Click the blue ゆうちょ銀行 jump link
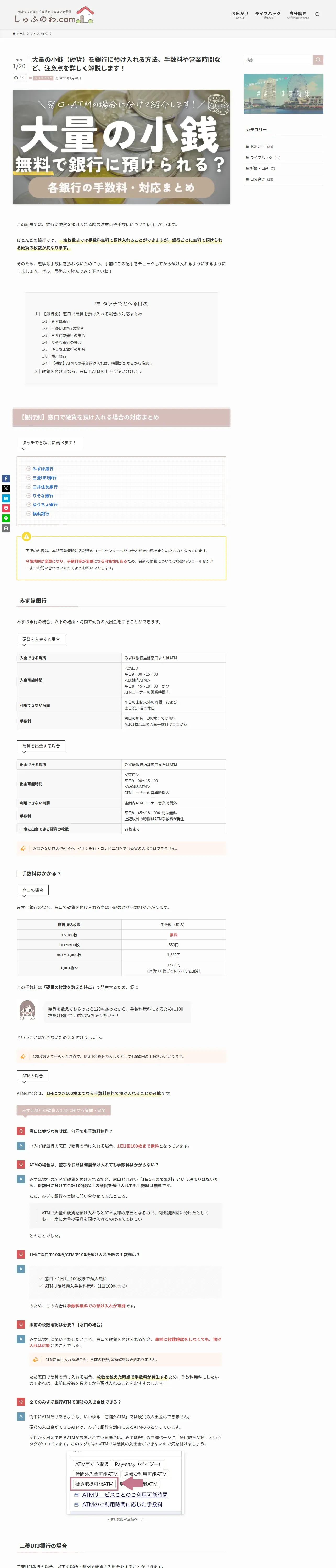This screenshot has height=1568, width=336. click(x=45, y=505)
